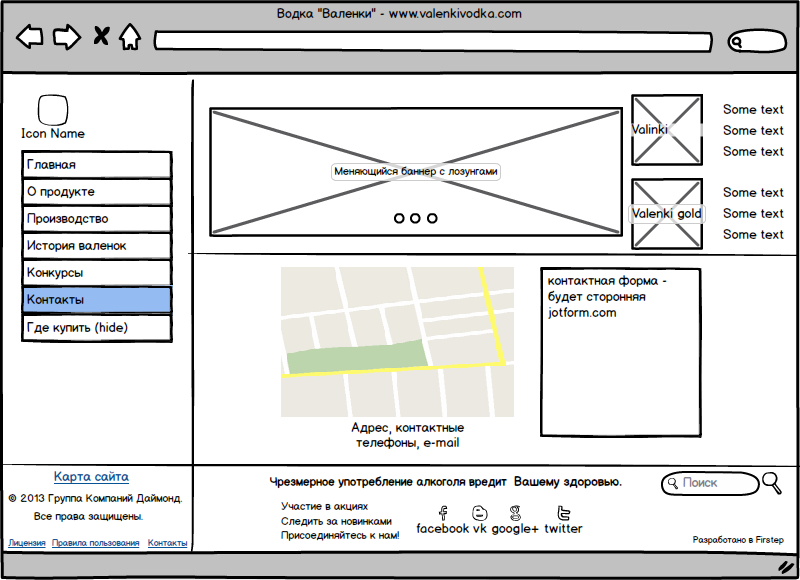Screen dimensions: 800x580
Task: Click the browser forward arrow
Action: click(x=67, y=37)
